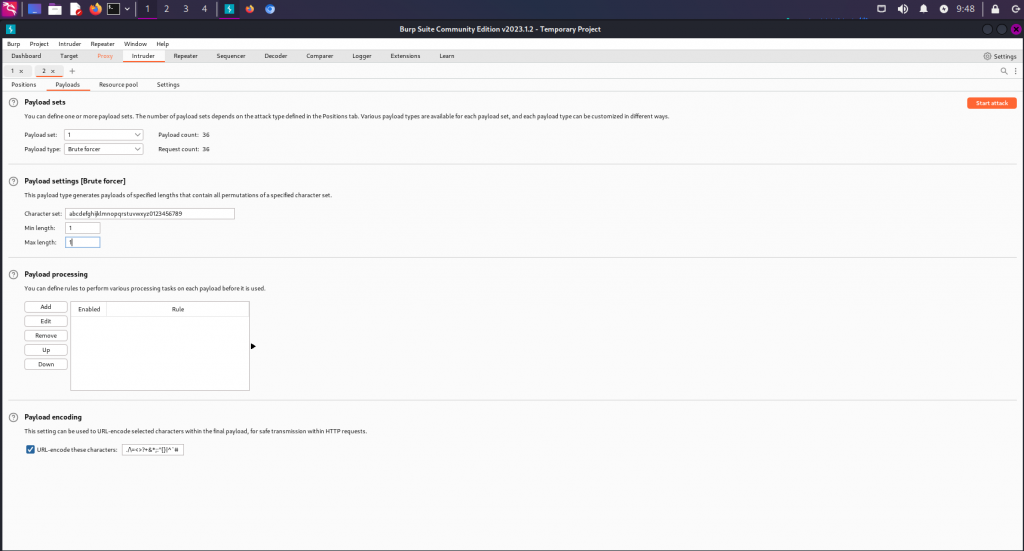Click the Character set input field
Screen dimensions: 1024x551
point(150,213)
